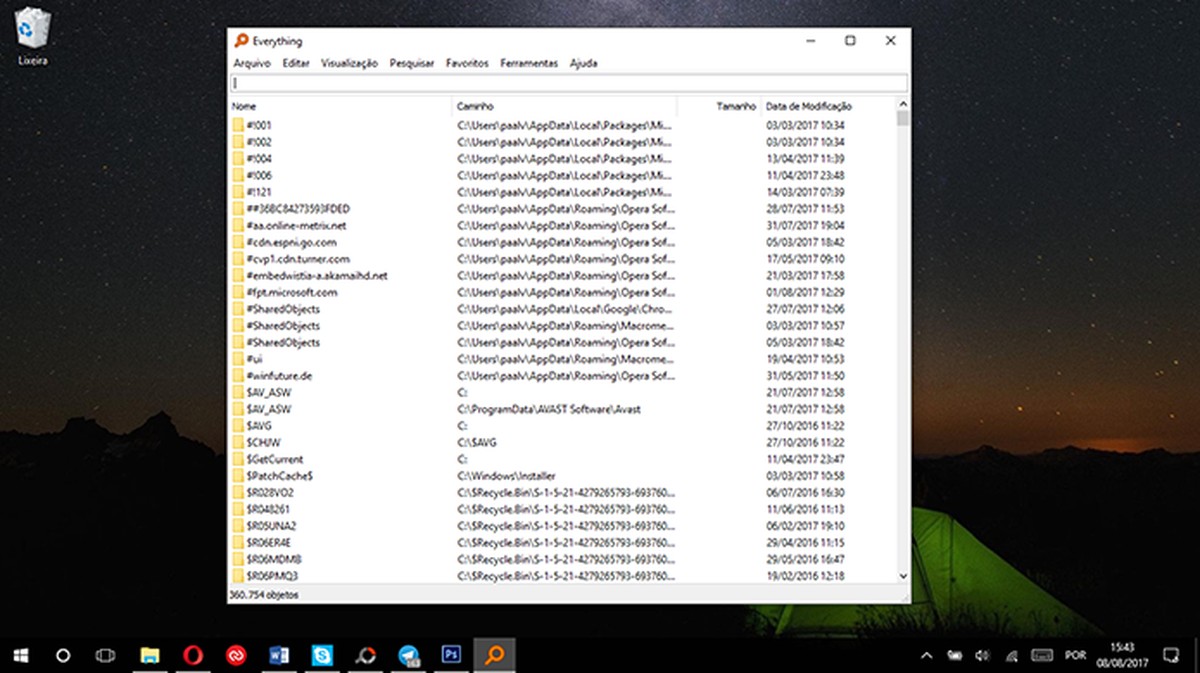This screenshot has width=1200, height=673.
Task: Open Everything search from the taskbar
Action: tap(495, 655)
